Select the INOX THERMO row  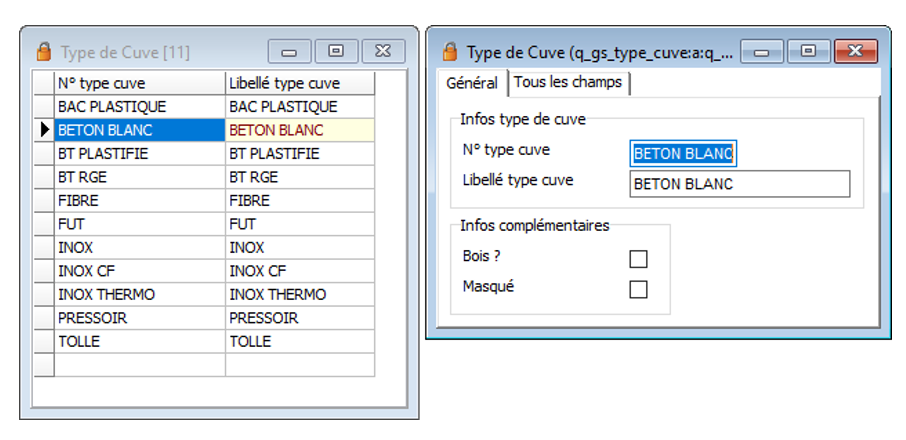coord(138,295)
